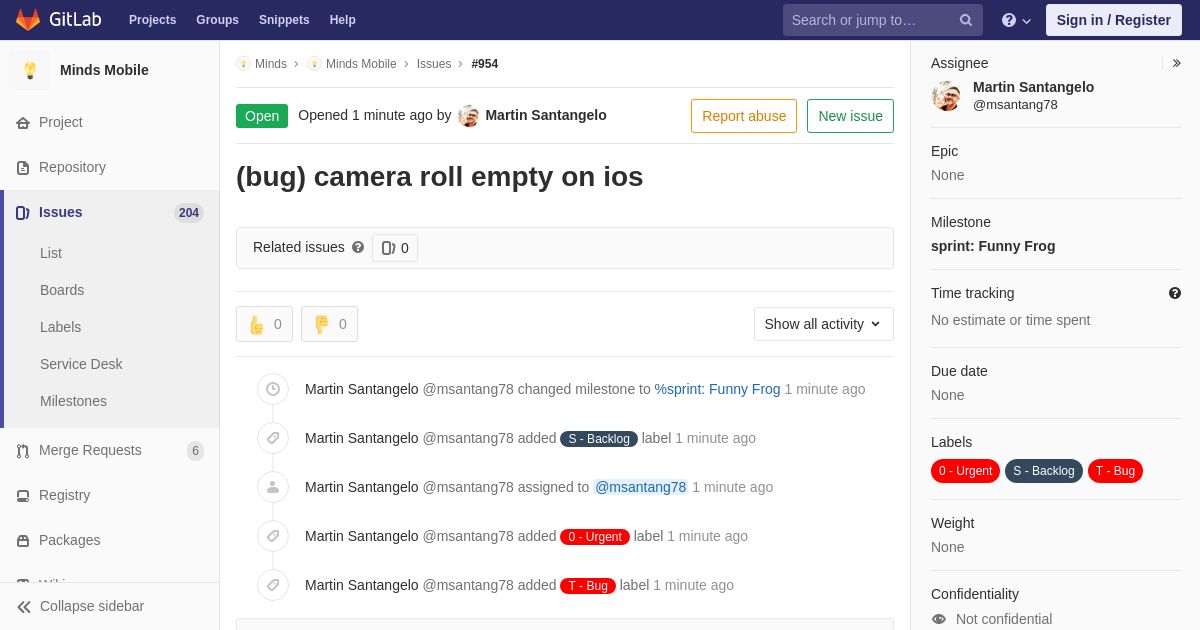Click the green Open status badge
Viewport: 1200px width, 630px height.
(262, 116)
